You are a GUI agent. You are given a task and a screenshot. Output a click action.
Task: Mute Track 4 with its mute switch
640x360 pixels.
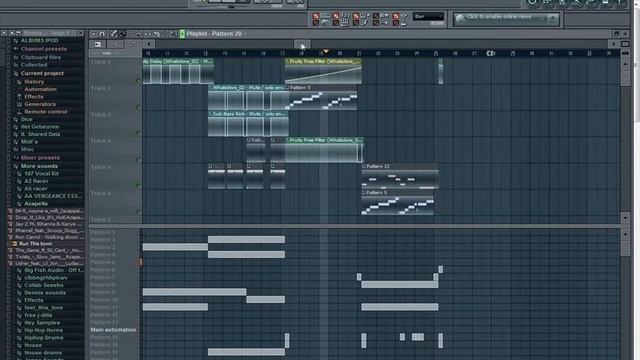point(138,160)
